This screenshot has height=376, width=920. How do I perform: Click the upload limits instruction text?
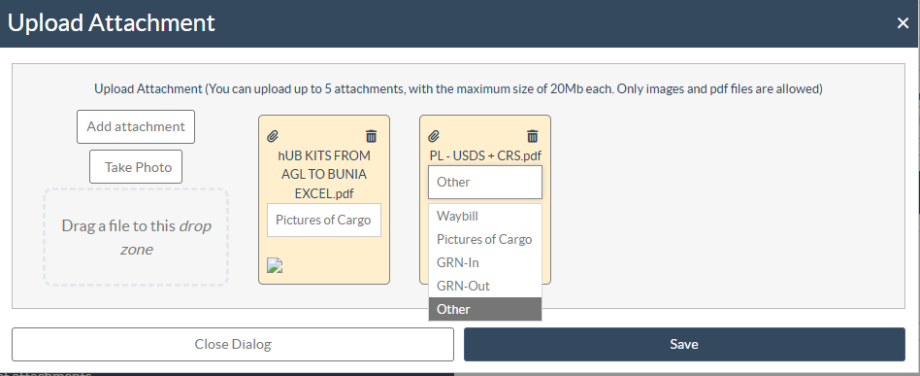(x=458, y=89)
